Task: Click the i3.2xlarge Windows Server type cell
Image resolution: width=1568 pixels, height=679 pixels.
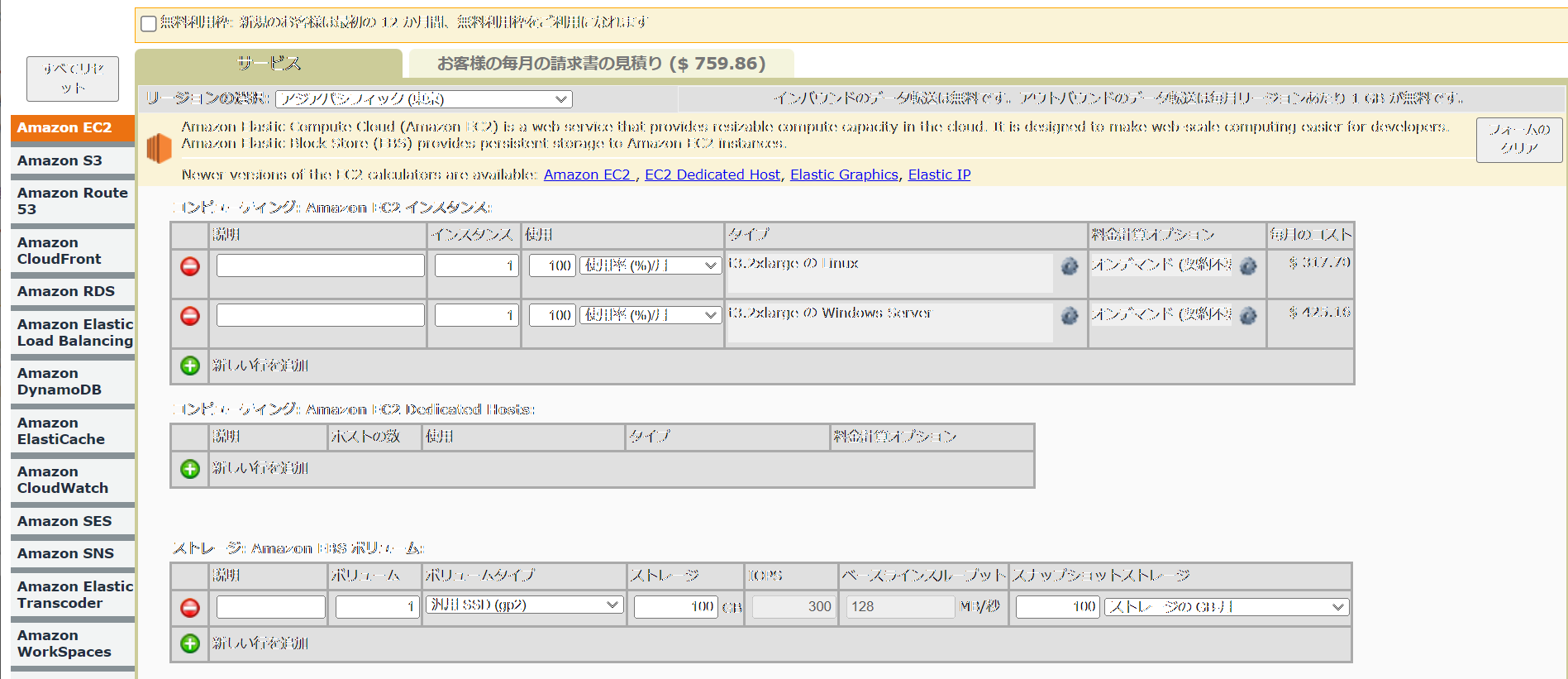Action: 890,323
